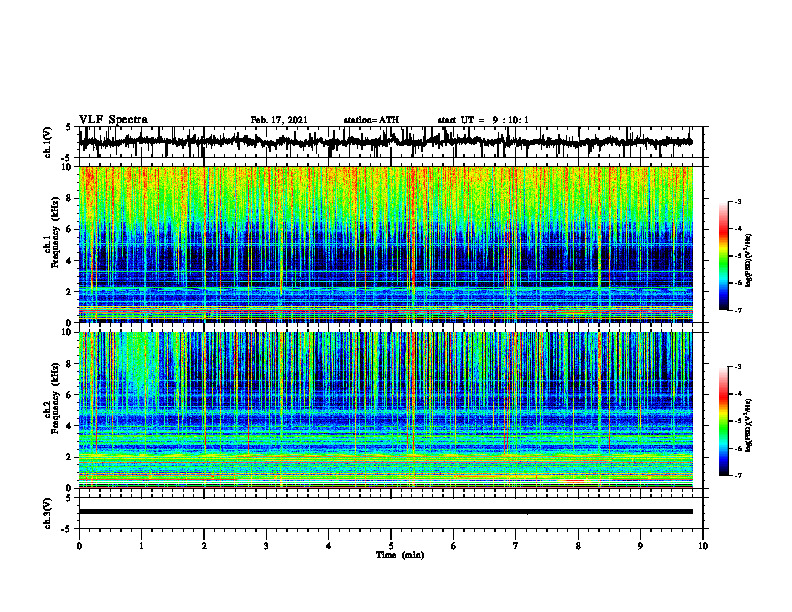Click the '2' tick on the time axis
Viewport: 792px width, 612px height.
coord(204,546)
